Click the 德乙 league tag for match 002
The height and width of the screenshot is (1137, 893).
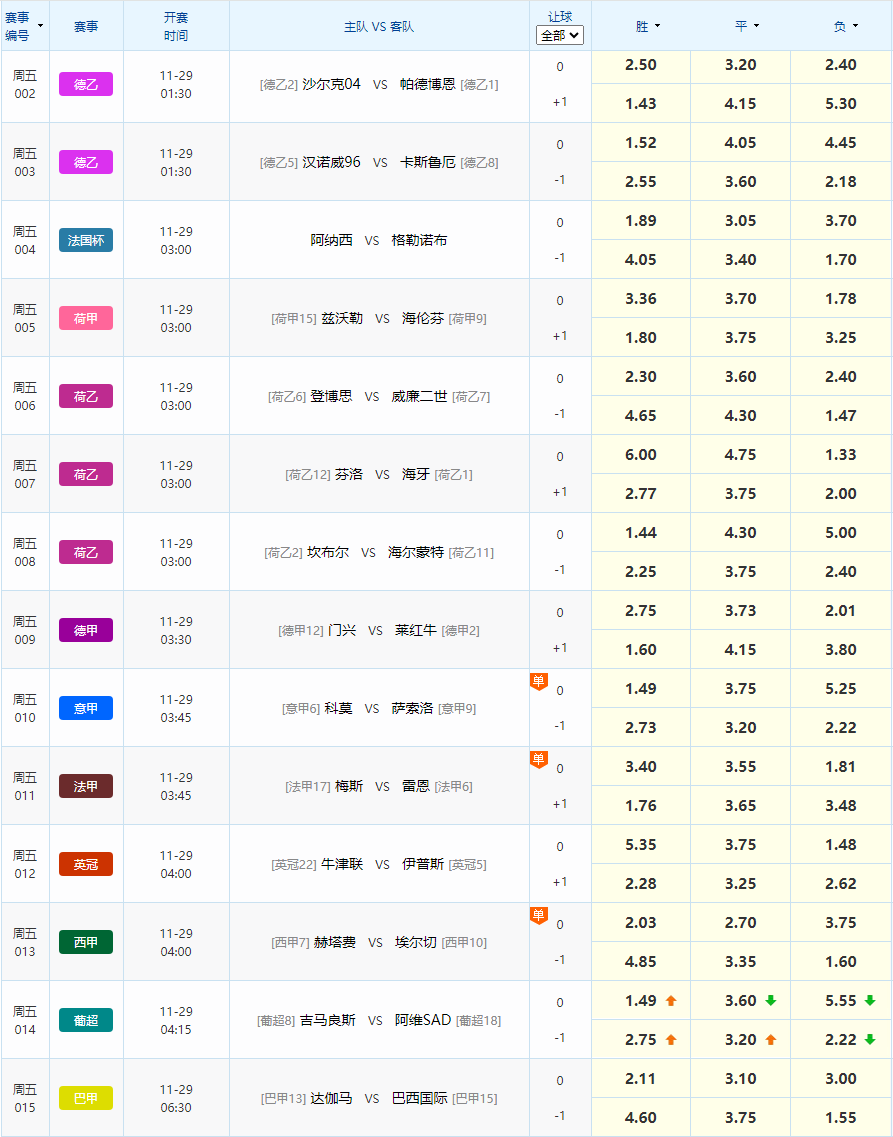coord(86,84)
